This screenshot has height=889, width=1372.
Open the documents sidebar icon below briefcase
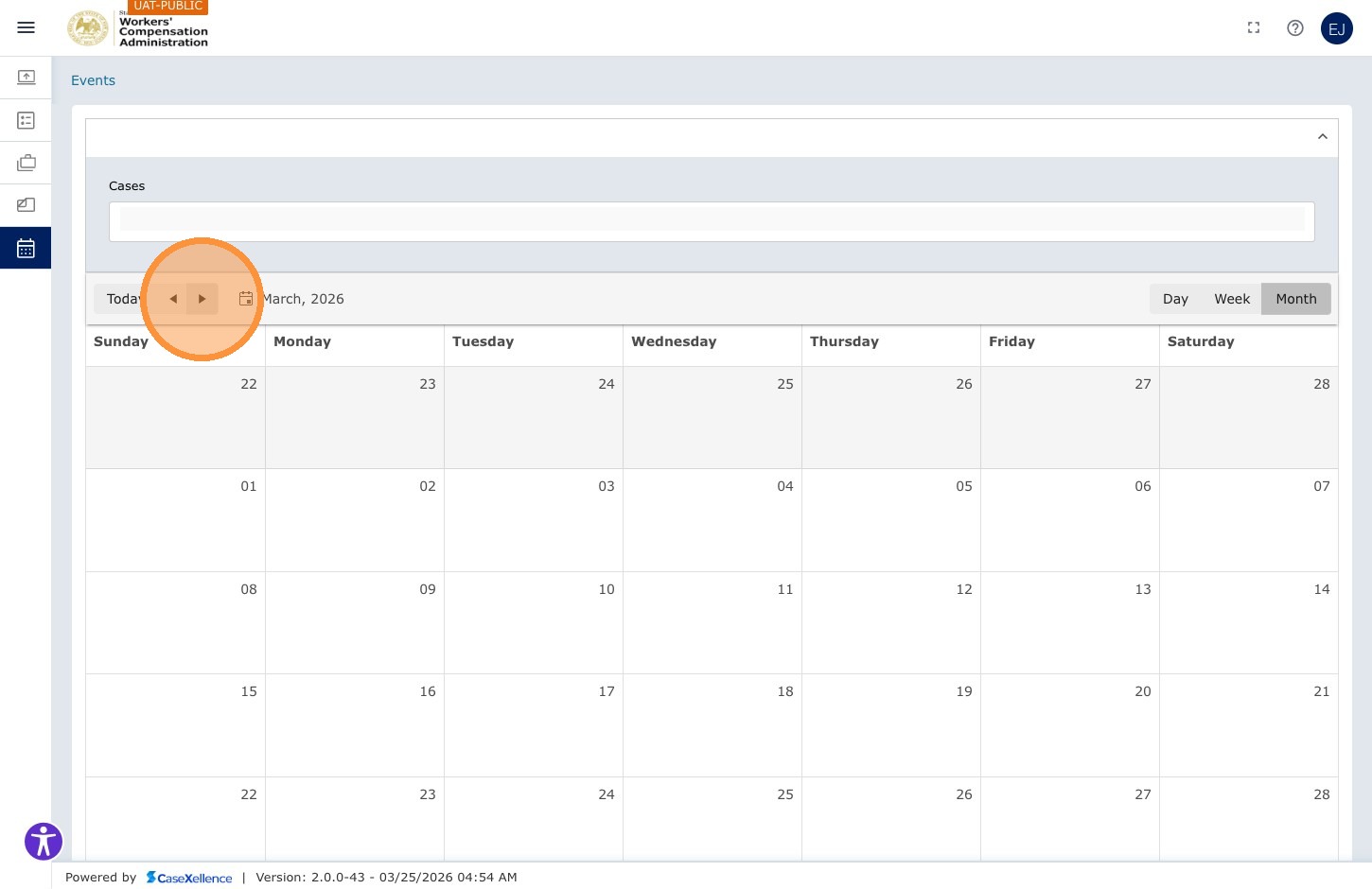[x=26, y=205]
